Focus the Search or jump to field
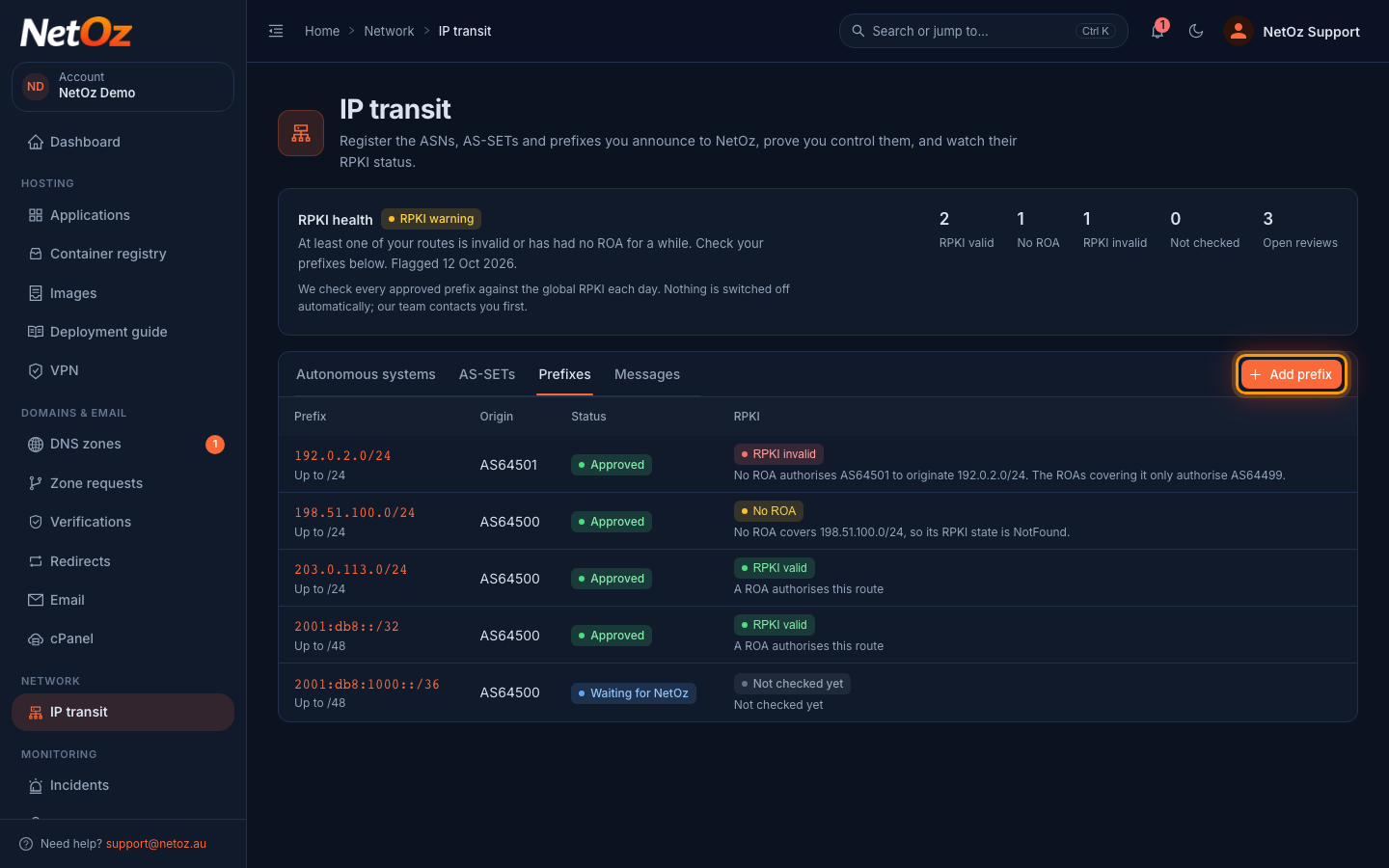This screenshot has height=868, width=1389. tap(983, 31)
